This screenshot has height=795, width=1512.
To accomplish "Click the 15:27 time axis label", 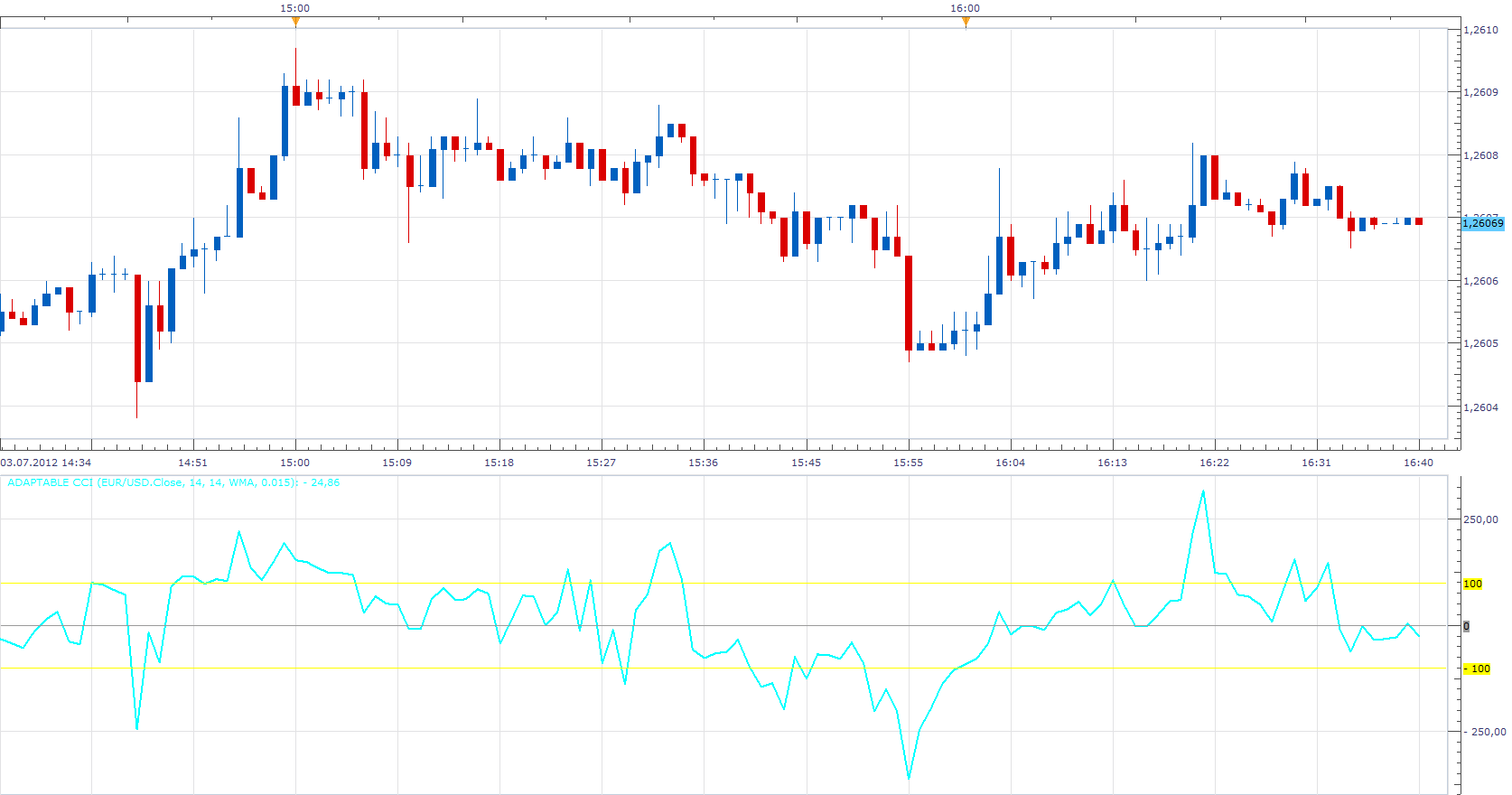I will (x=601, y=463).
